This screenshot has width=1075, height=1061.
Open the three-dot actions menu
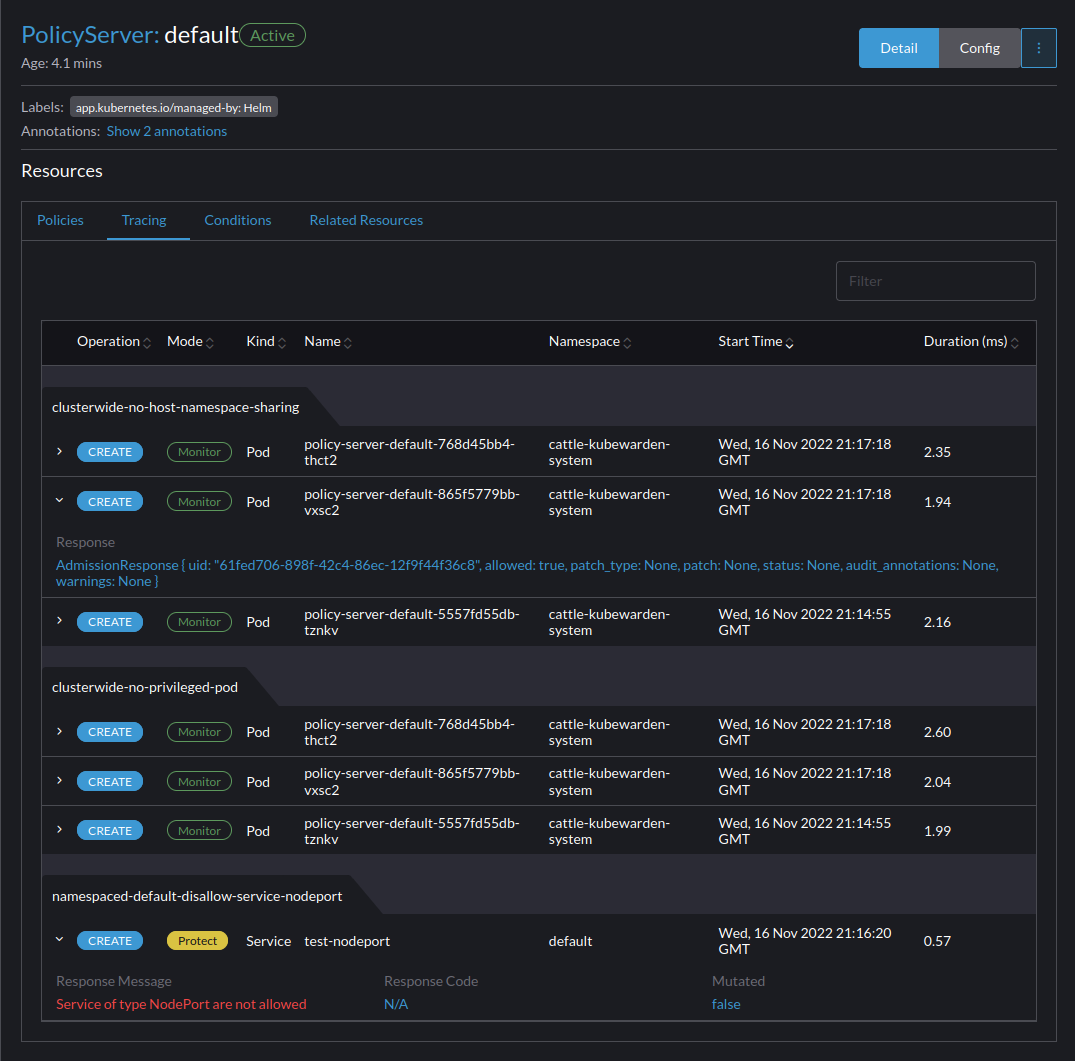click(1038, 47)
